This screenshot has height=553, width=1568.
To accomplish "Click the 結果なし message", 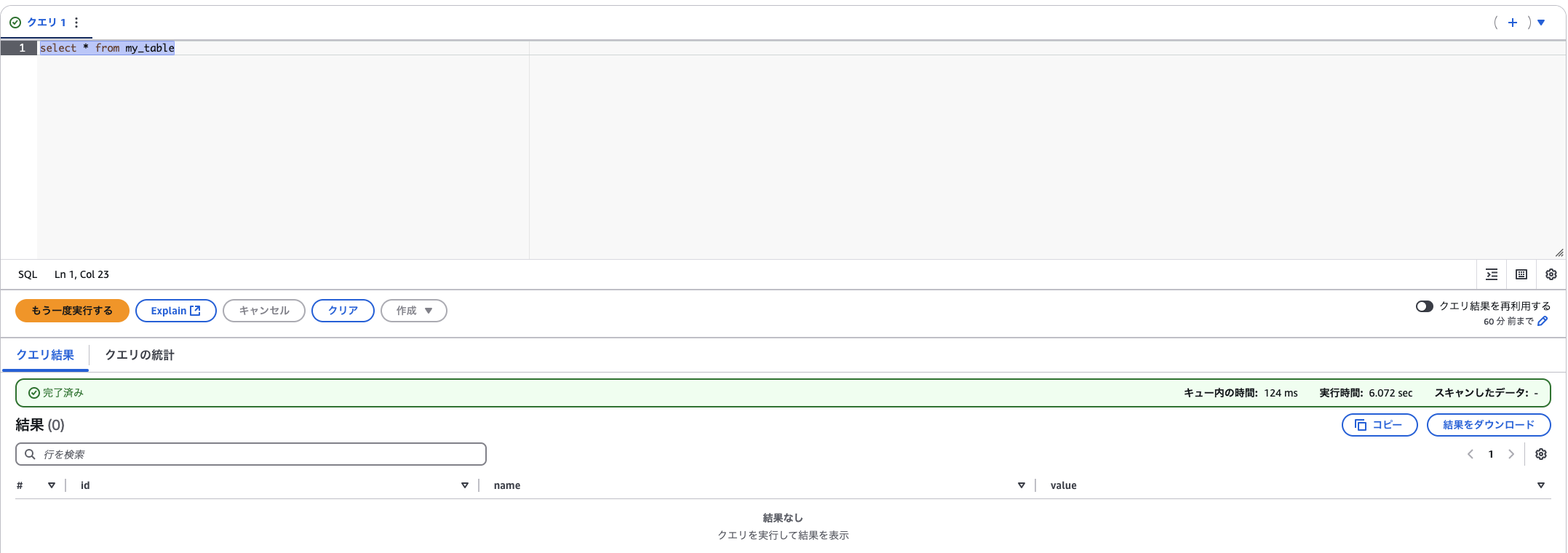I will 783,518.
